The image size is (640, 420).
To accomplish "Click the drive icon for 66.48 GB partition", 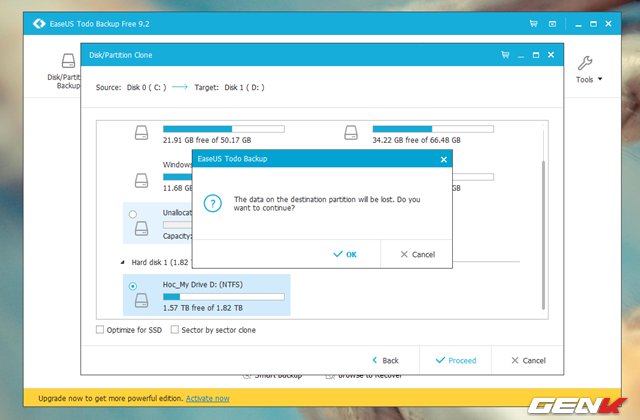I will 351,133.
